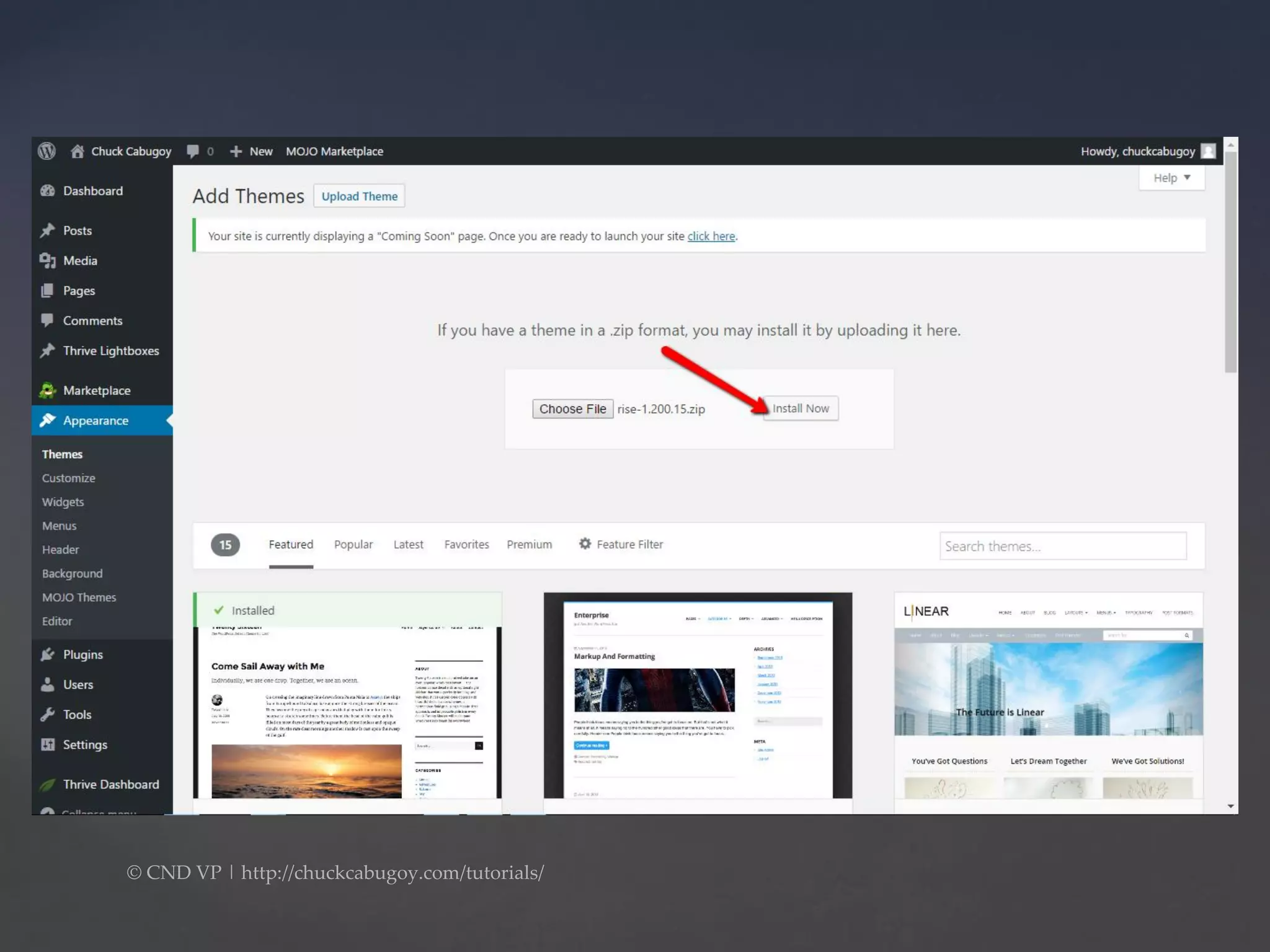Click the Thrive Dashboard leaf icon
1270x952 pixels.
click(x=48, y=785)
